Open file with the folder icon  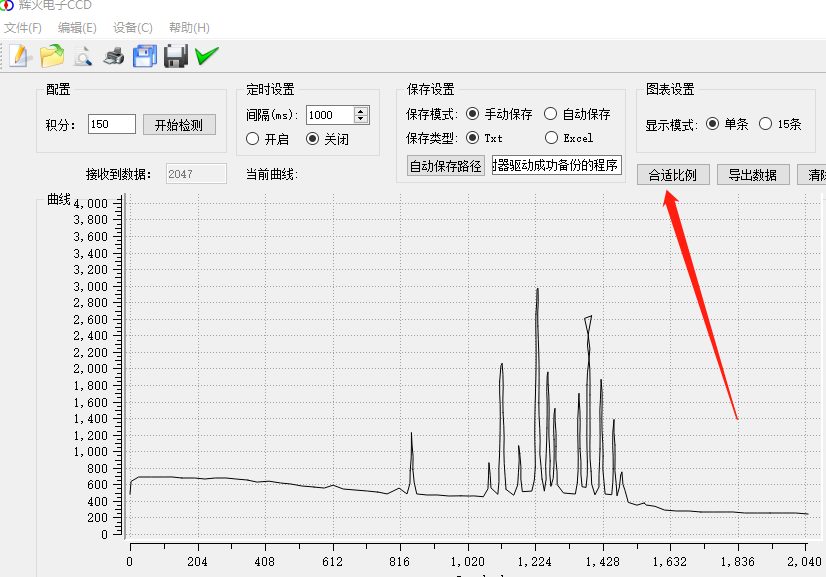tap(52, 55)
